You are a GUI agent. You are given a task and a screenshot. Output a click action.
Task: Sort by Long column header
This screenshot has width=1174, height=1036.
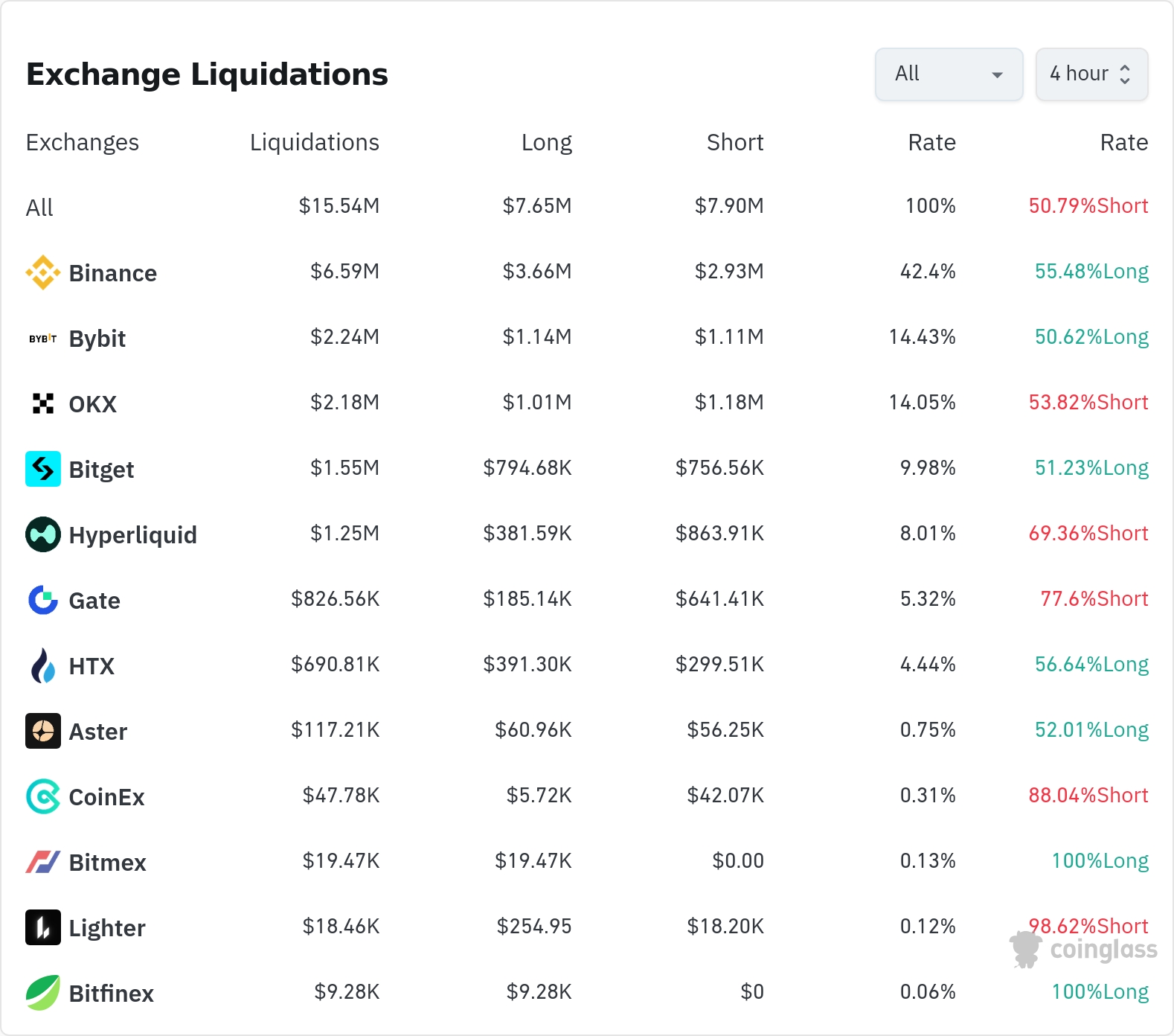point(546,142)
